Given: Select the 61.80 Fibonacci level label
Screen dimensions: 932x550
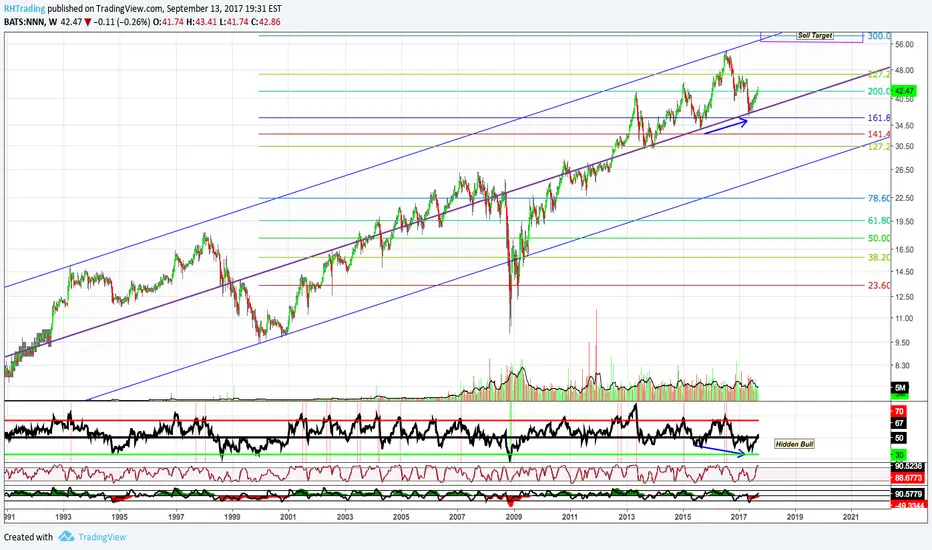Looking at the screenshot, I should [879, 221].
